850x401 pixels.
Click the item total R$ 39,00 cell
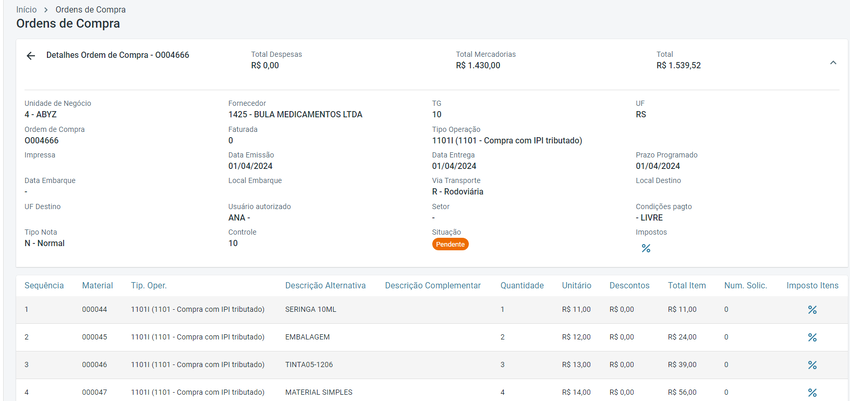pyautogui.click(x=682, y=365)
